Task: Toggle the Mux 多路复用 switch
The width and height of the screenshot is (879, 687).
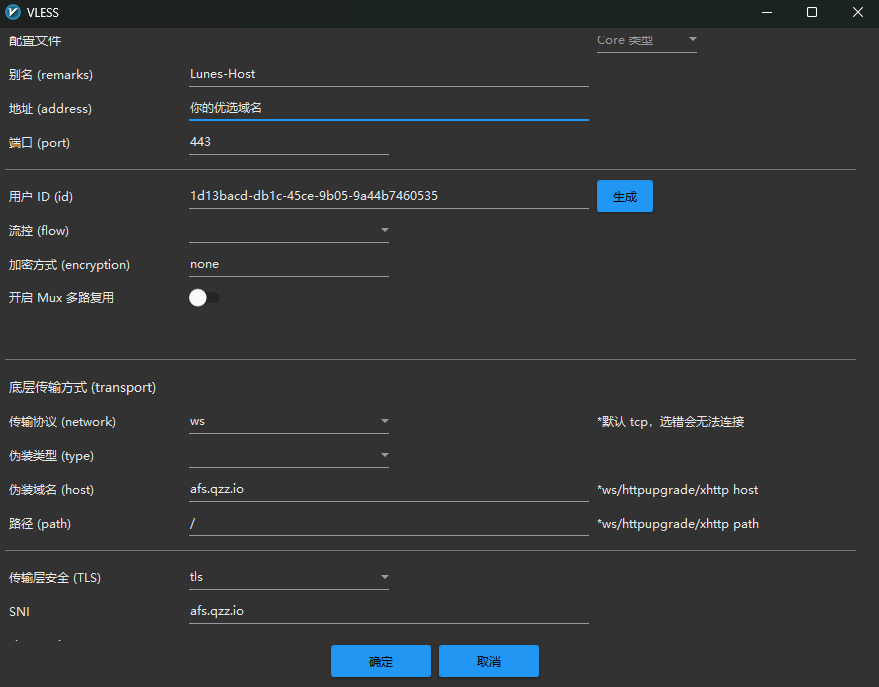Action: click(204, 298)
